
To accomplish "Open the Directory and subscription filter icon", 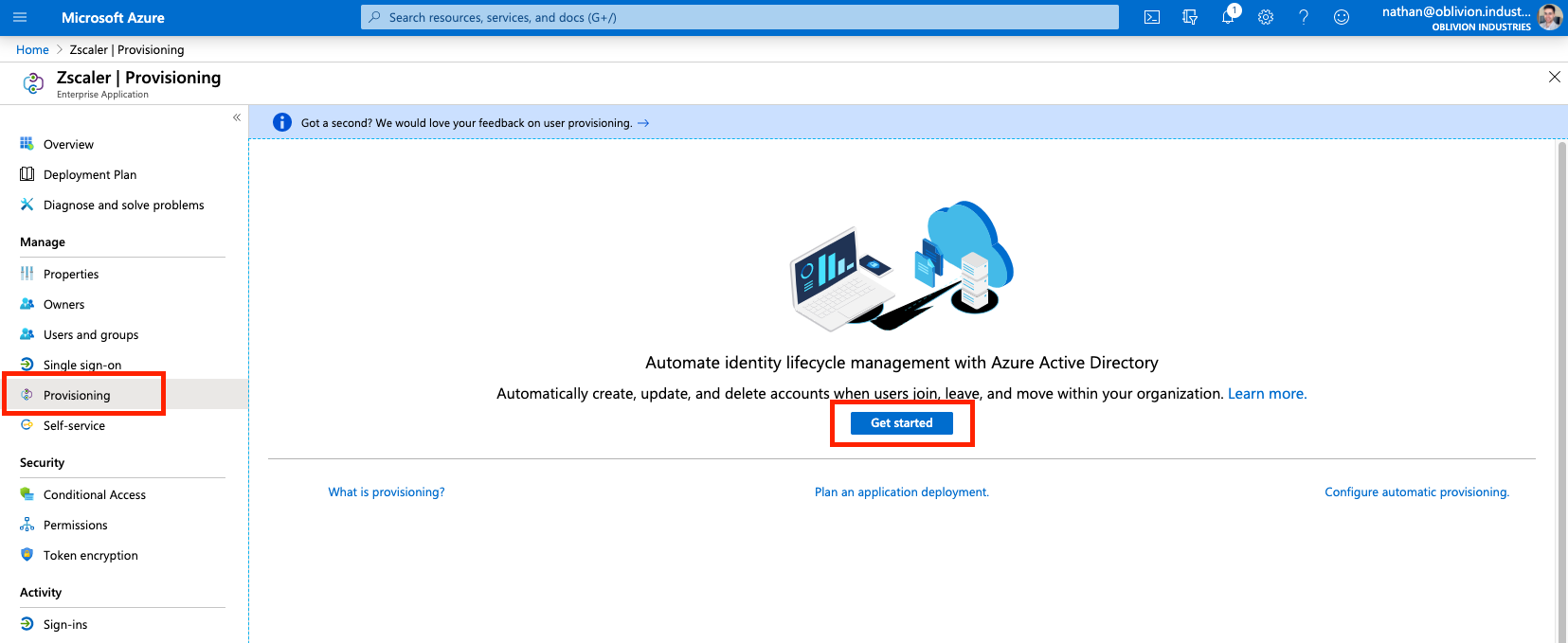I will [x=1190, y=17].
